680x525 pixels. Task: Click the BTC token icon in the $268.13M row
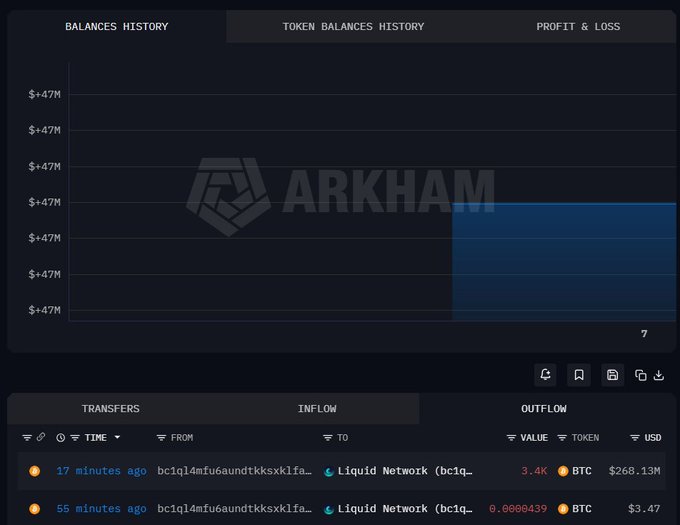pos(563,471)
